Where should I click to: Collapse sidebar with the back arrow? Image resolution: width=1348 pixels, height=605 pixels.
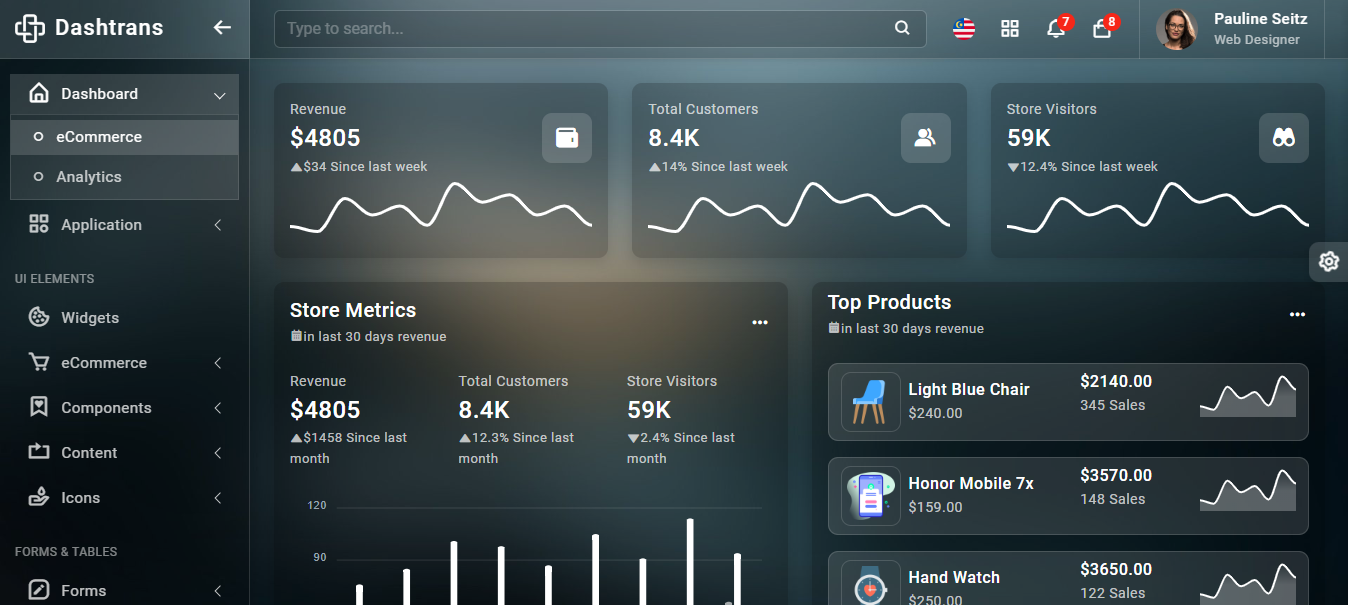(222, 28)
